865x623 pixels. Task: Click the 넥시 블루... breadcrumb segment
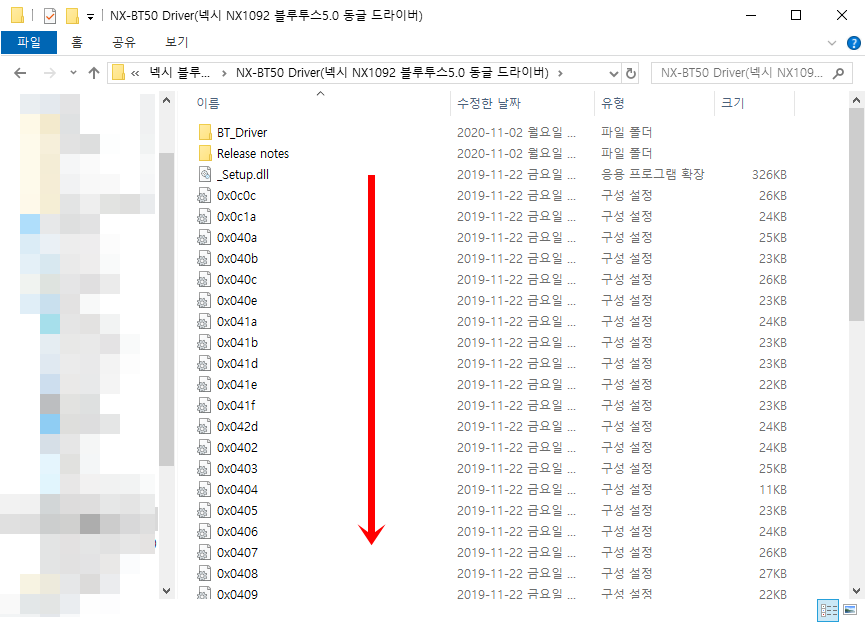[x=180, y=73]
